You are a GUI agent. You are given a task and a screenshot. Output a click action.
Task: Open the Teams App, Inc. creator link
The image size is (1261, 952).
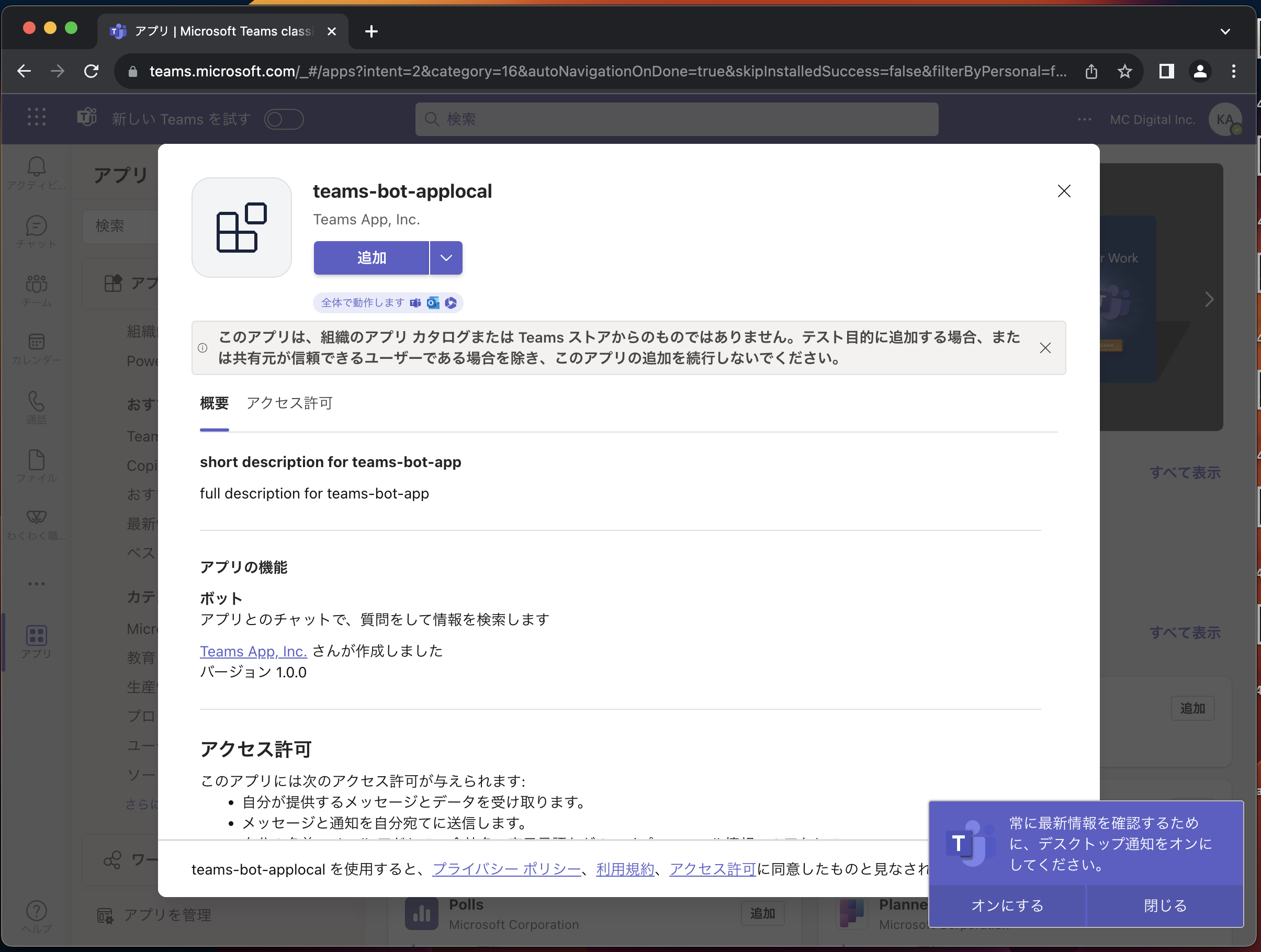click(x=253, y=651)
